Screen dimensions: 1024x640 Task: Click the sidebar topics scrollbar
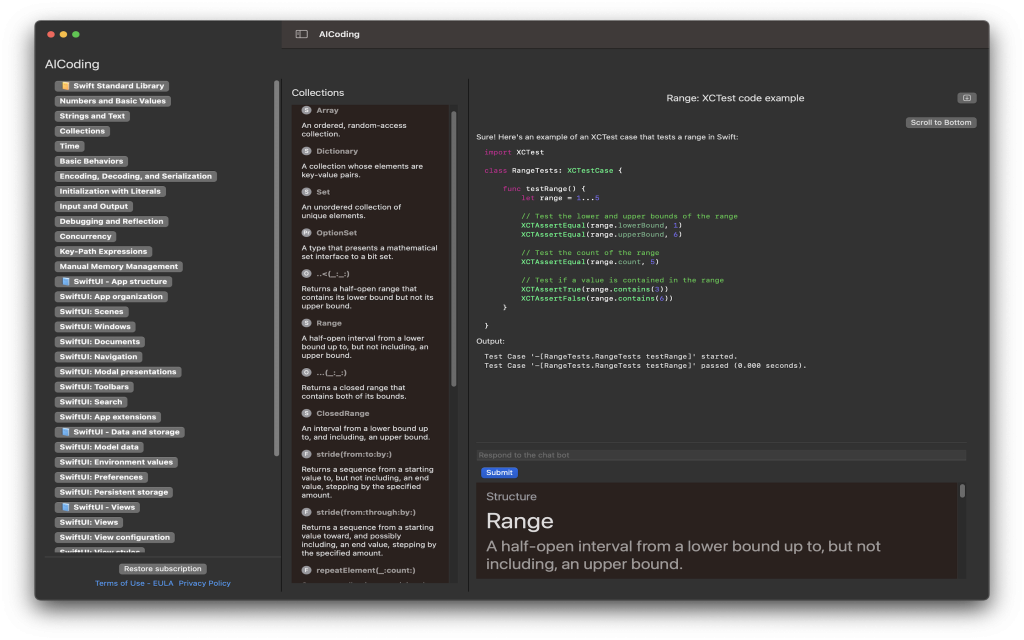pos(276,268)
